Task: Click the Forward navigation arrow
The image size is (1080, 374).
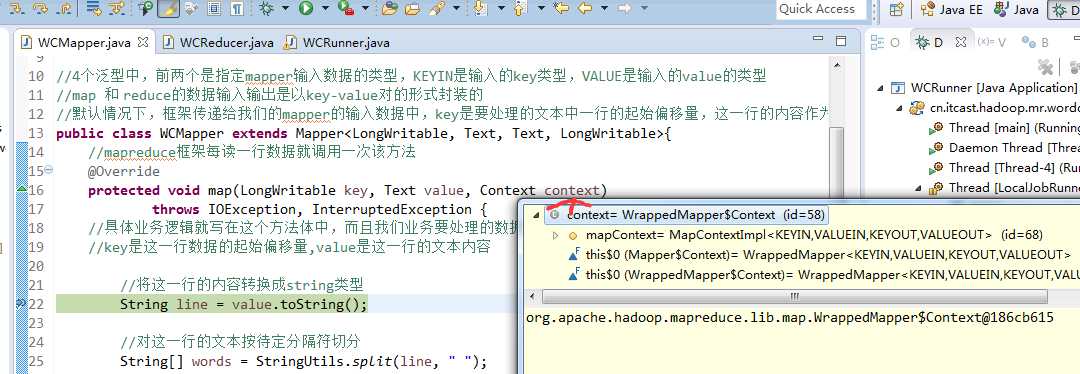Action: 625,8
